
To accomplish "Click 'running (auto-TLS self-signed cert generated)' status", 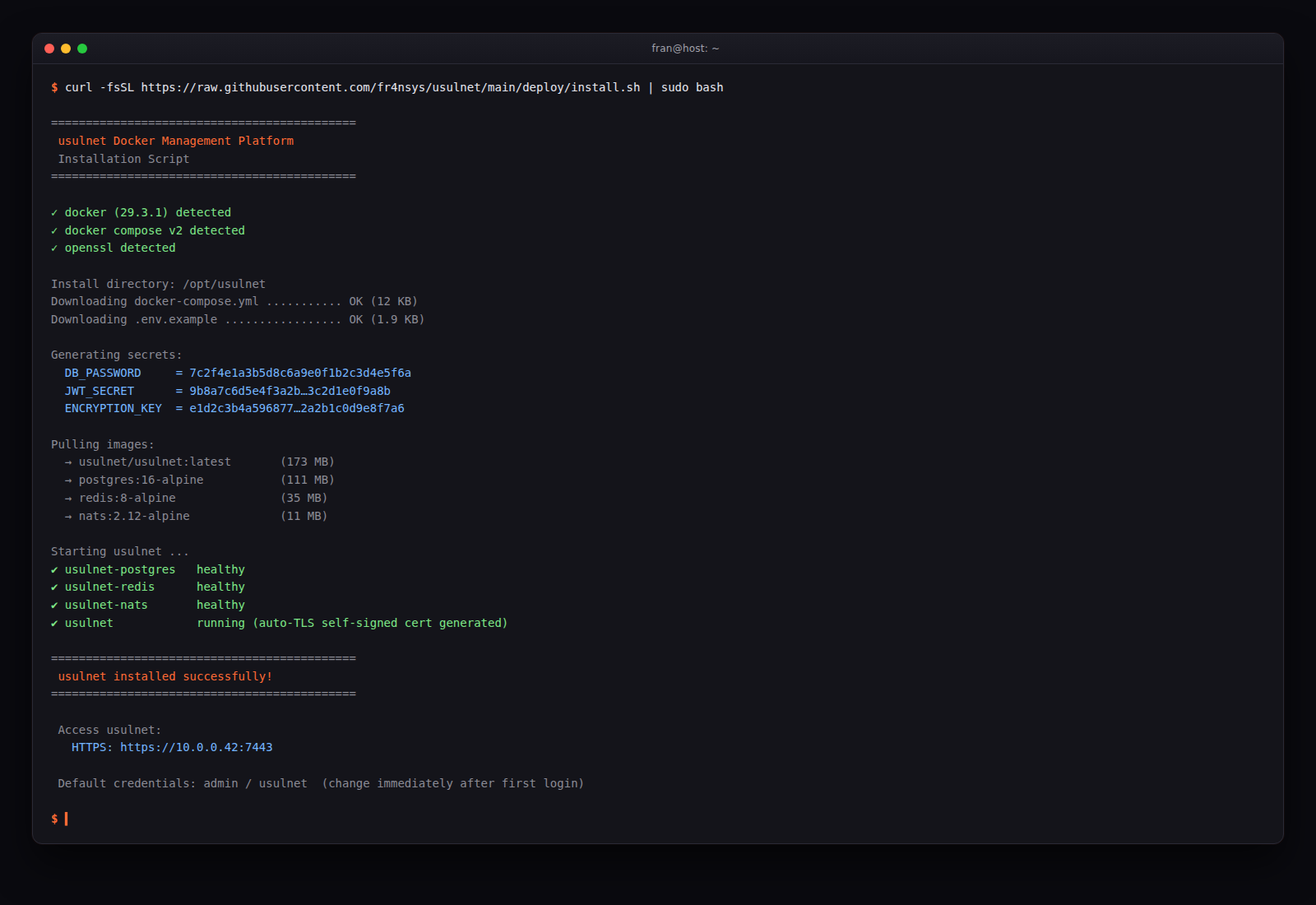I will click(x=352, y=623).
